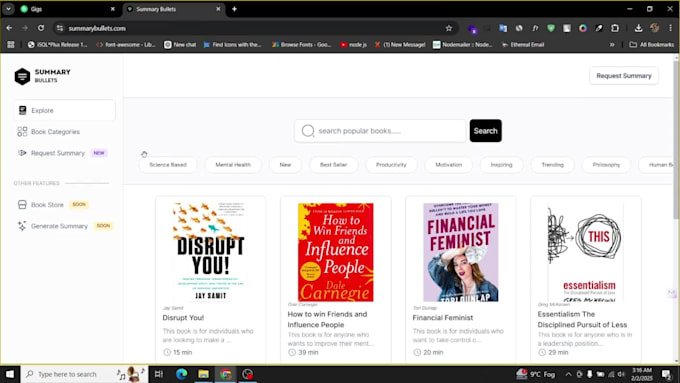Expand the hidden bookmarks chevron
The width and height of the screenshot is (680, 383).
click(612, 44)
